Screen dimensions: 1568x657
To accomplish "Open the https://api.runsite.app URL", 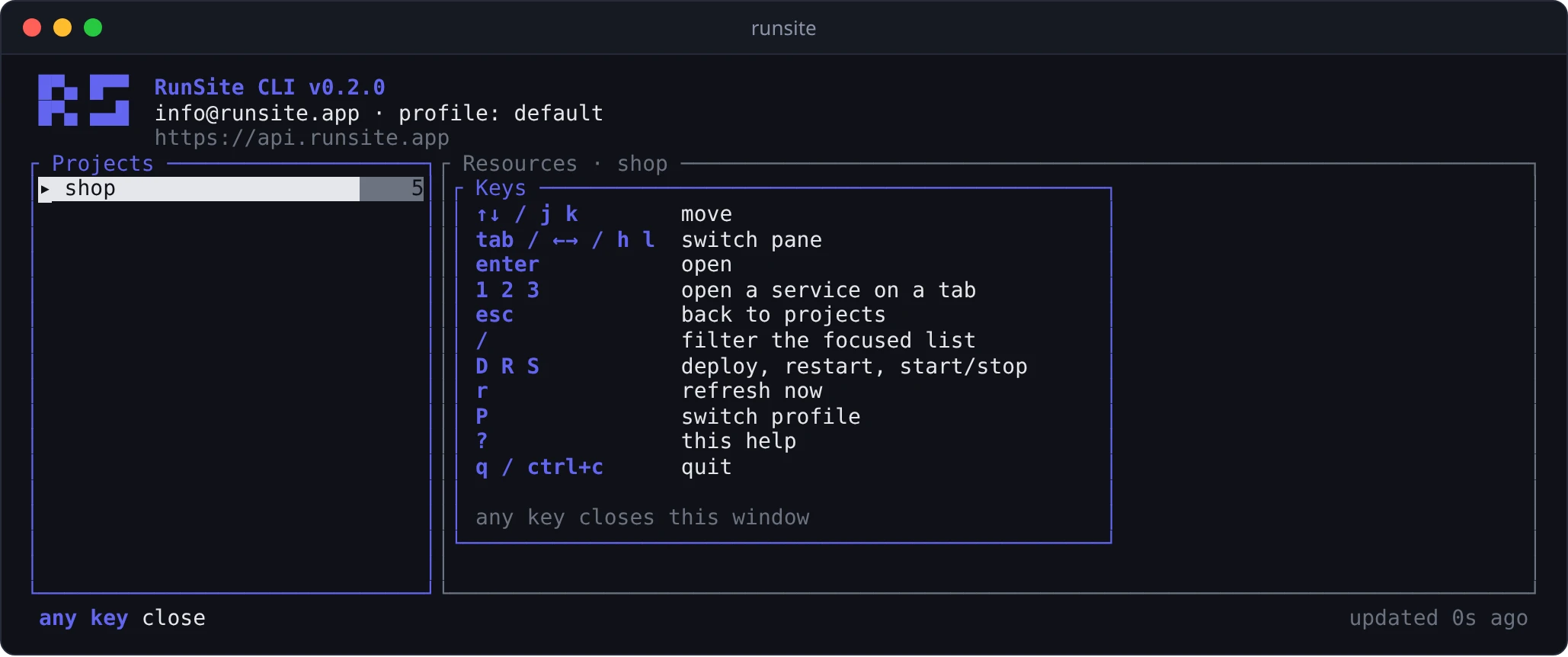I will pos(302,137).
